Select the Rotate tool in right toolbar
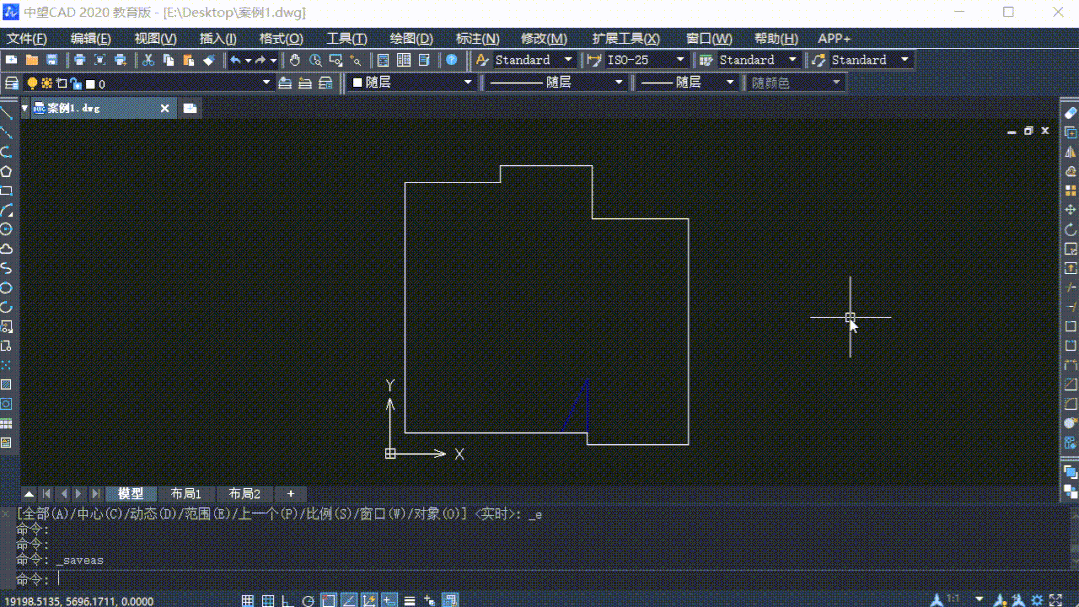1079x607 pixels. [x=1070, y=229]
